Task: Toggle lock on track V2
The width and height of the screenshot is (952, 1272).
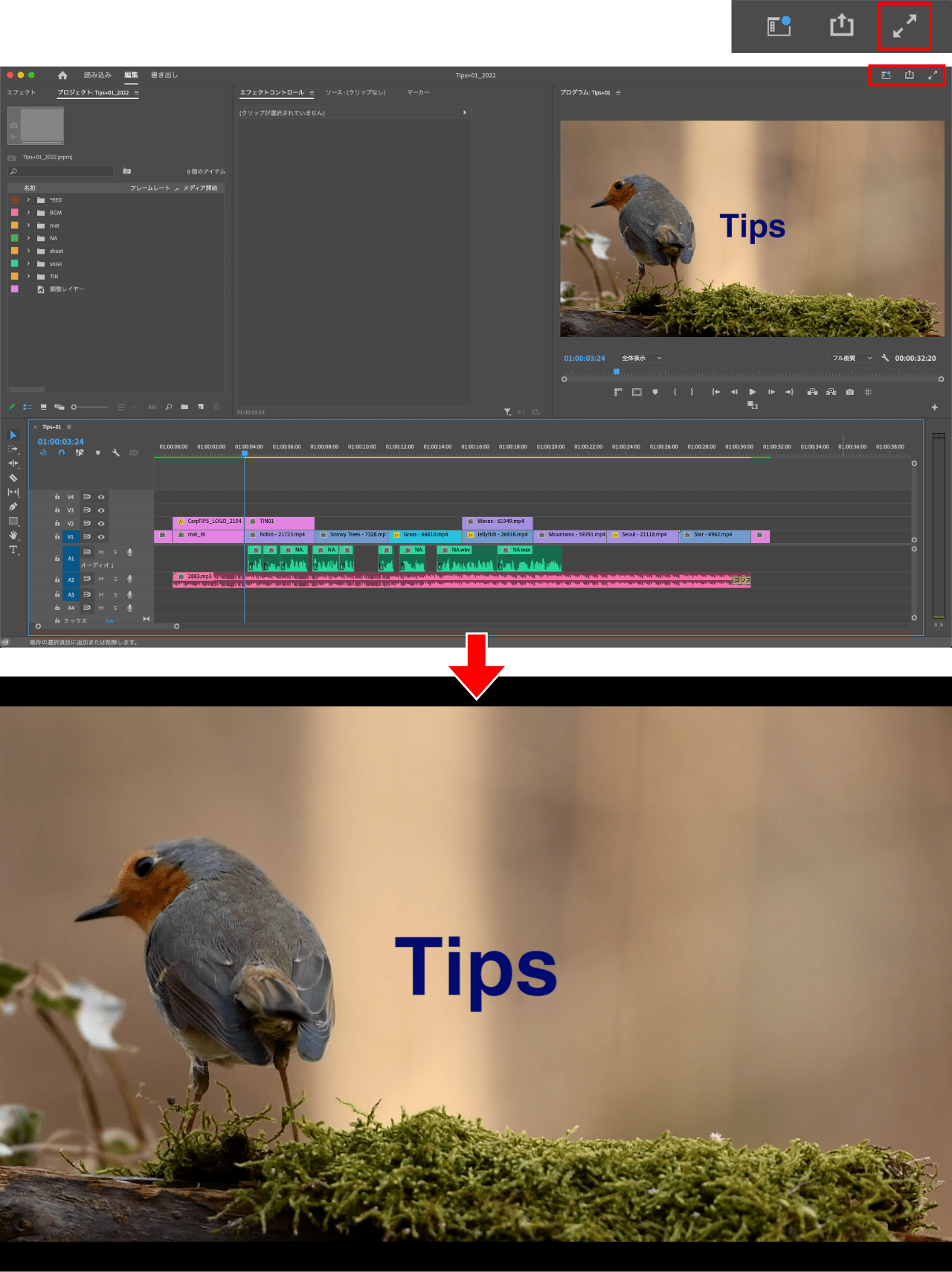Action: [57, 524]
